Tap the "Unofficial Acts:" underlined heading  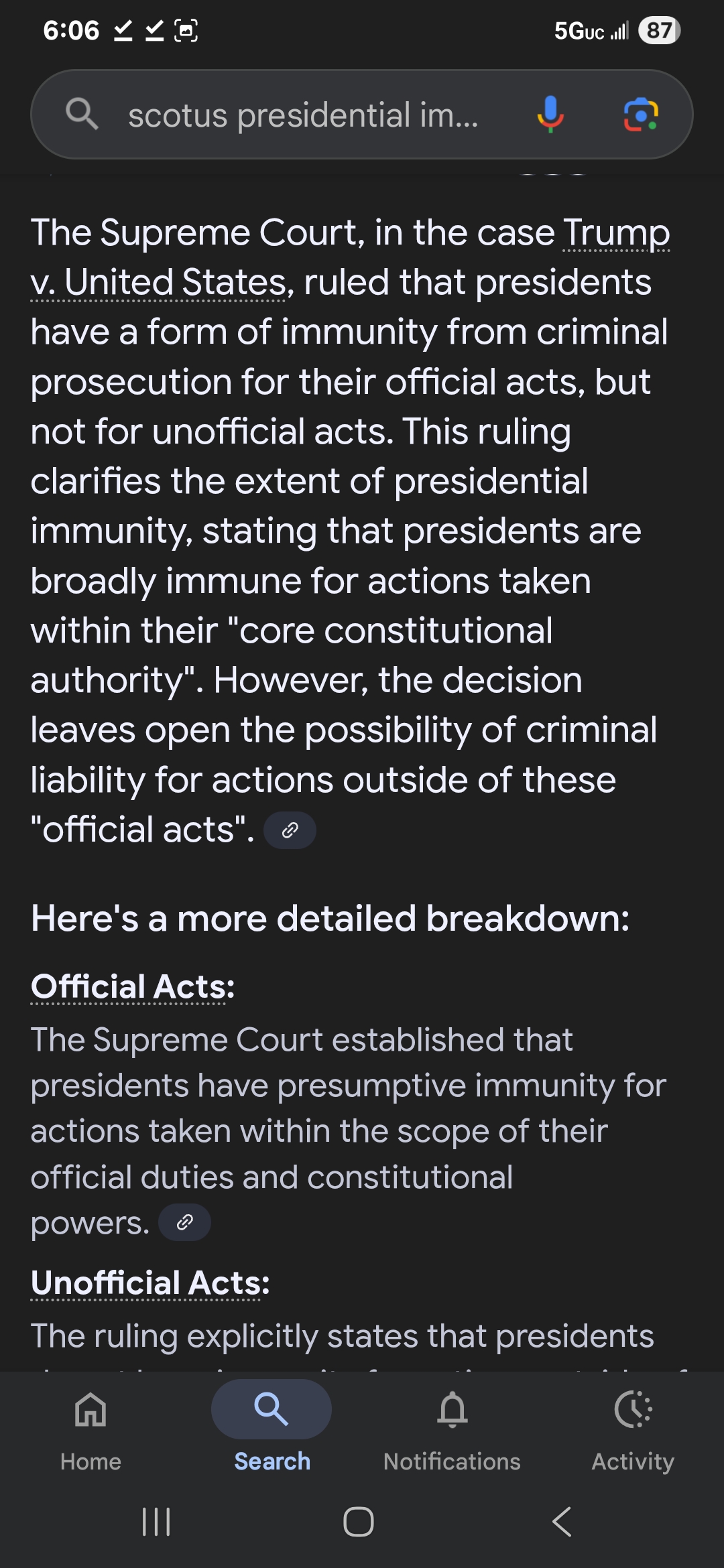tap(150, 1283)
